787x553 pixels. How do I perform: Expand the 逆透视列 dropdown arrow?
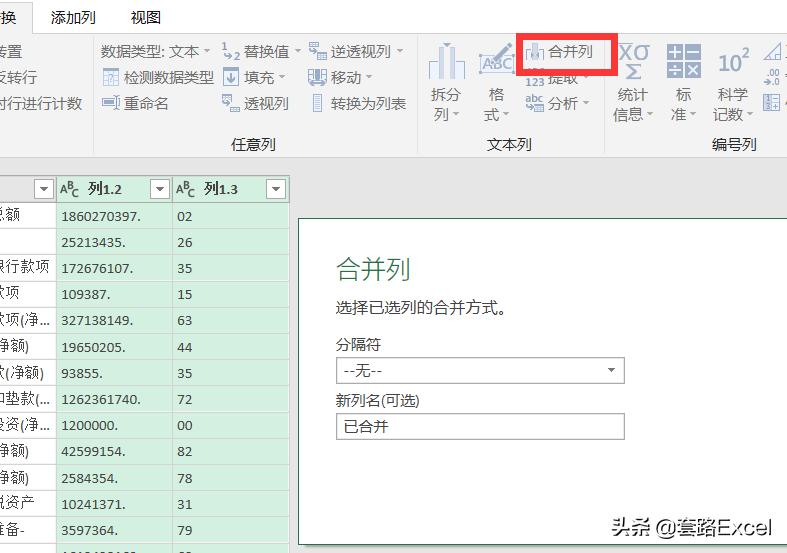coord(400,51)
